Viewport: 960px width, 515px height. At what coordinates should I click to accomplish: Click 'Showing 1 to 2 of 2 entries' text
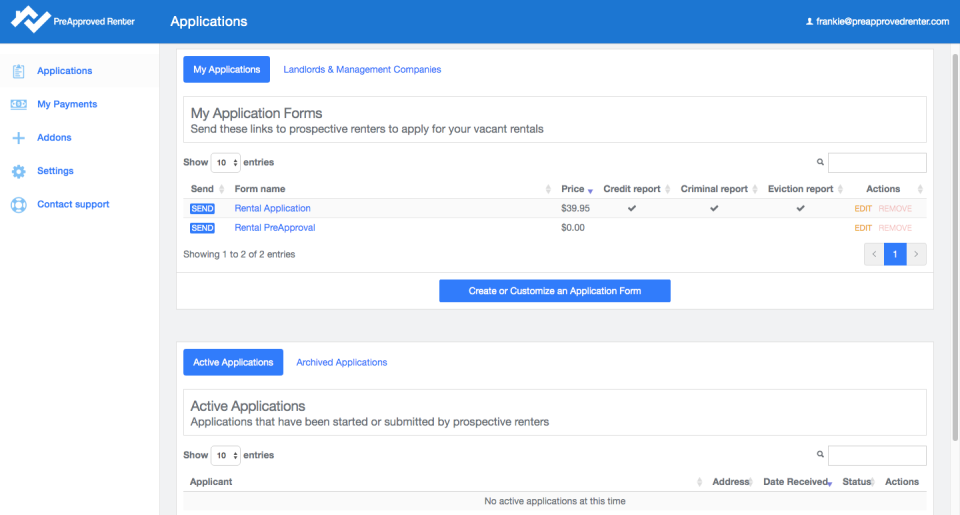click(x=239, y=254)
